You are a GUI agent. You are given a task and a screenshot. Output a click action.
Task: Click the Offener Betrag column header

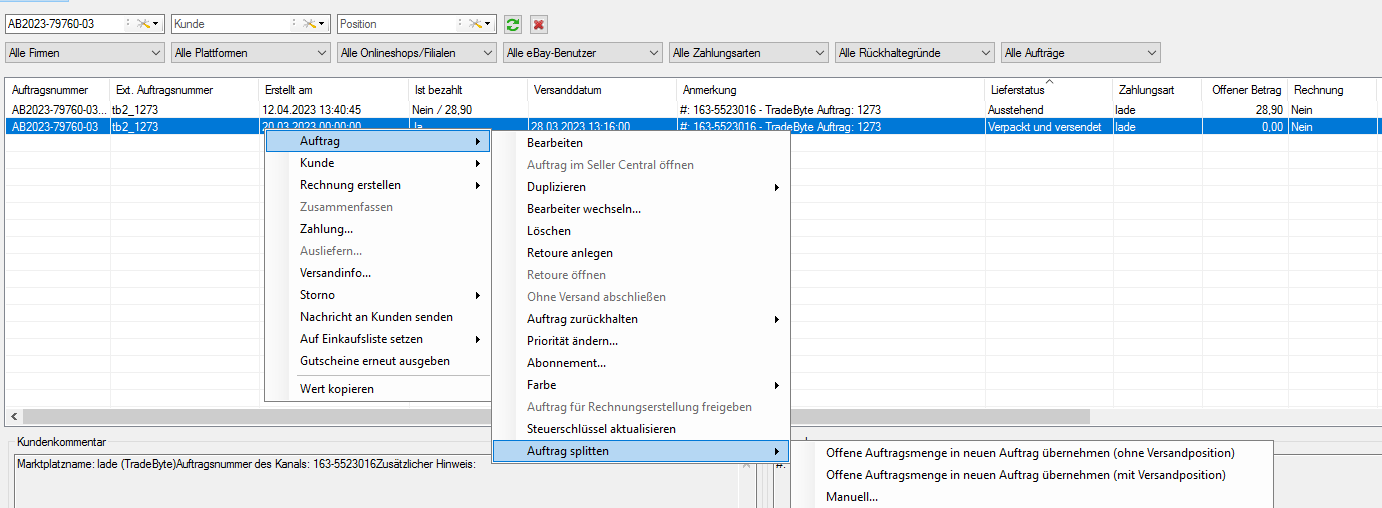1244,90
